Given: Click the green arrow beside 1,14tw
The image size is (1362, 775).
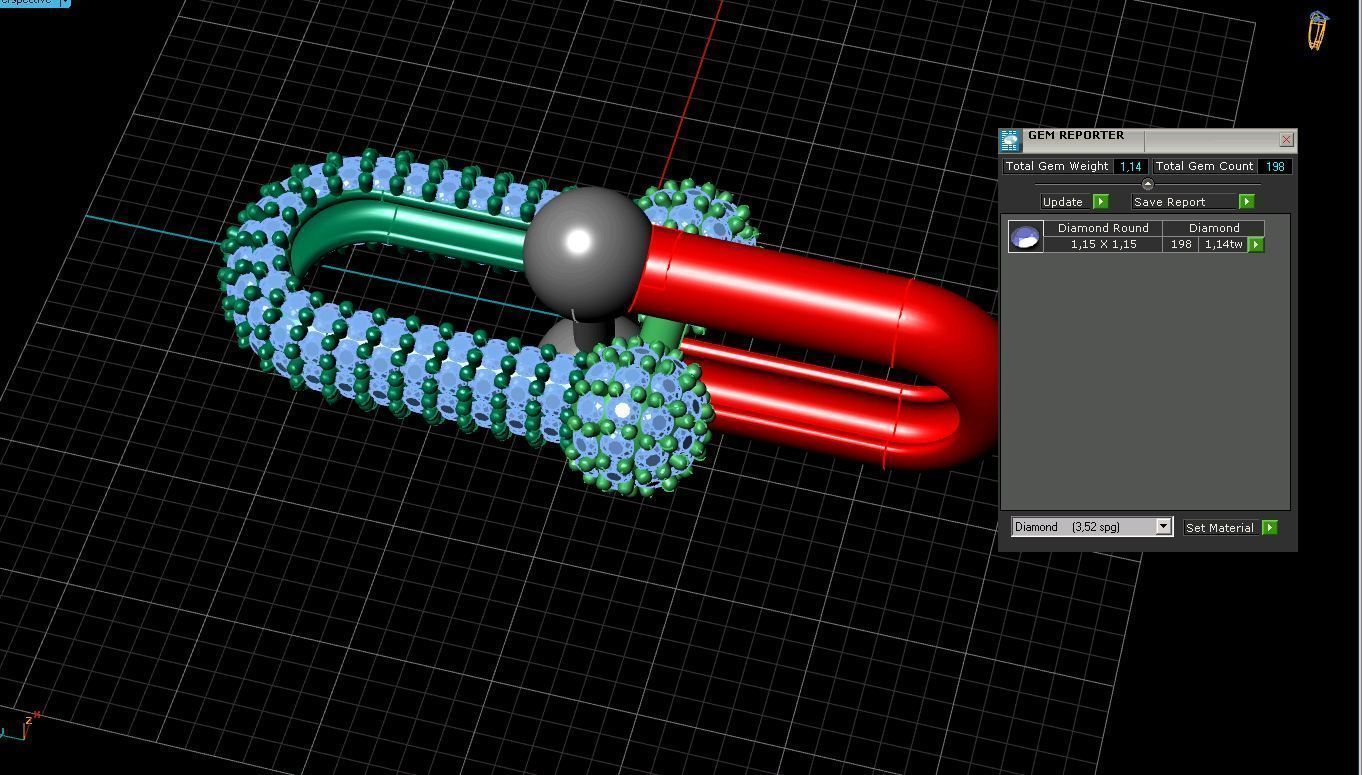Looking at the screenshot, I should pyautogui.click(x=1256, y=244).
